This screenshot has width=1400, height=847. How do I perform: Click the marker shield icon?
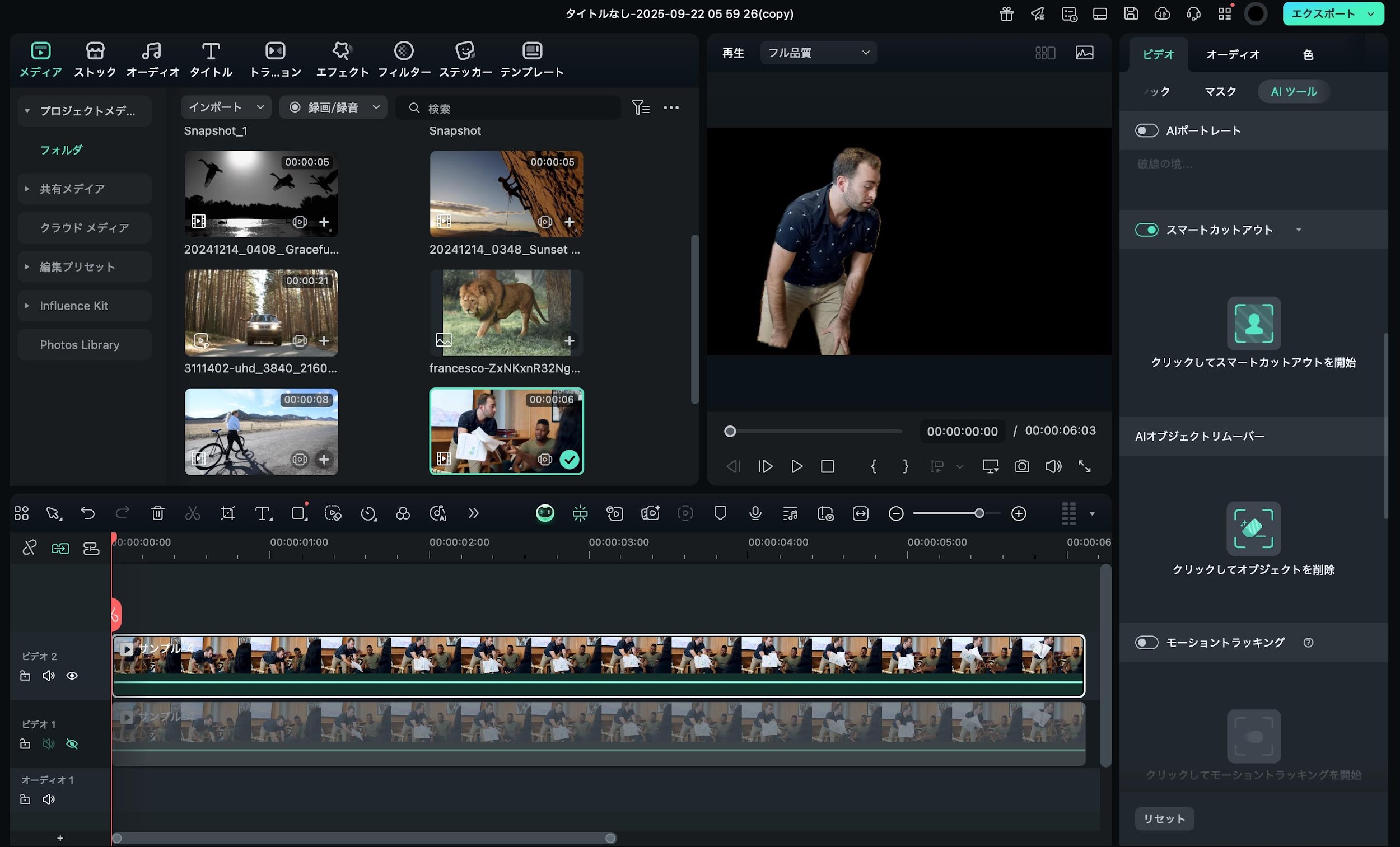tap(720, 513)
